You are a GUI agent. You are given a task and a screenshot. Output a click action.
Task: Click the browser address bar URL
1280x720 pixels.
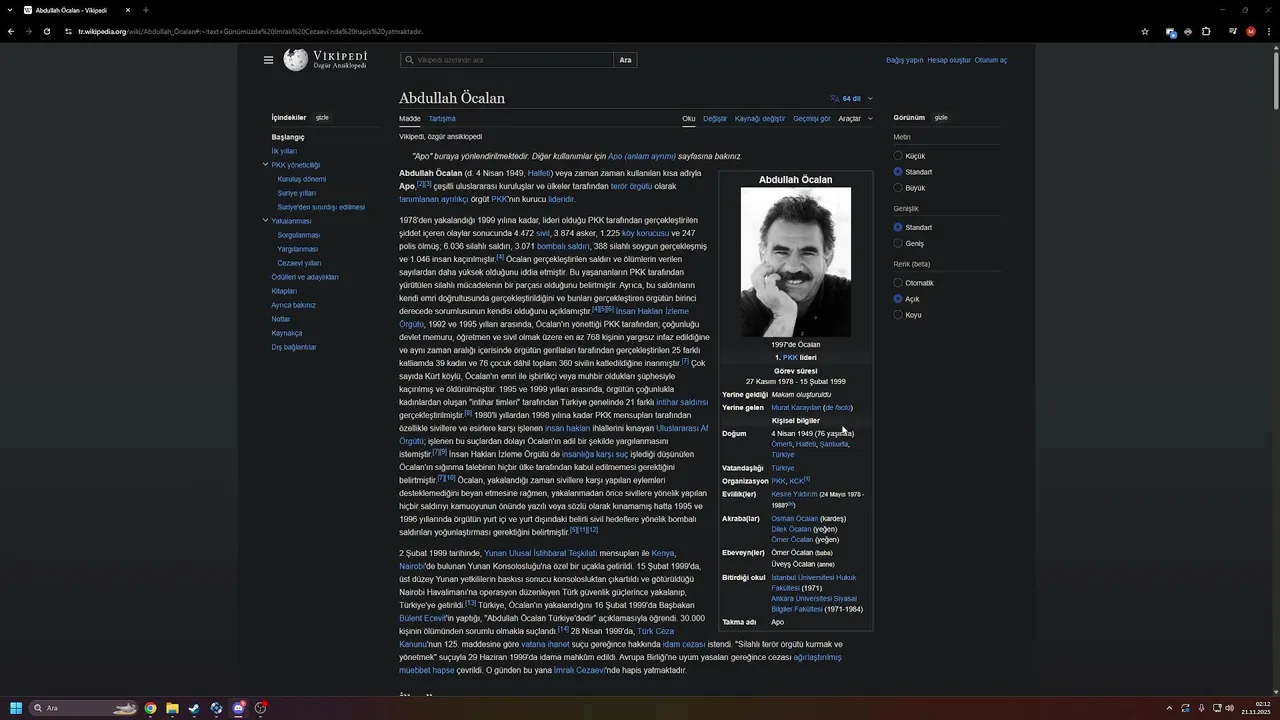tap(250, 31)
